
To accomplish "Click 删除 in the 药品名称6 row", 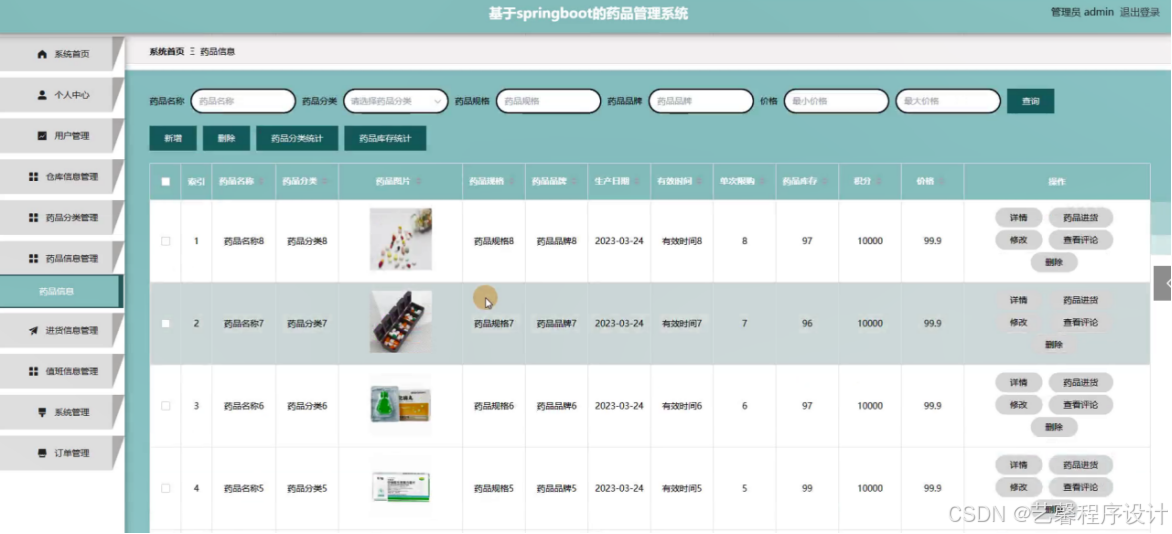I will [1054, 427].
